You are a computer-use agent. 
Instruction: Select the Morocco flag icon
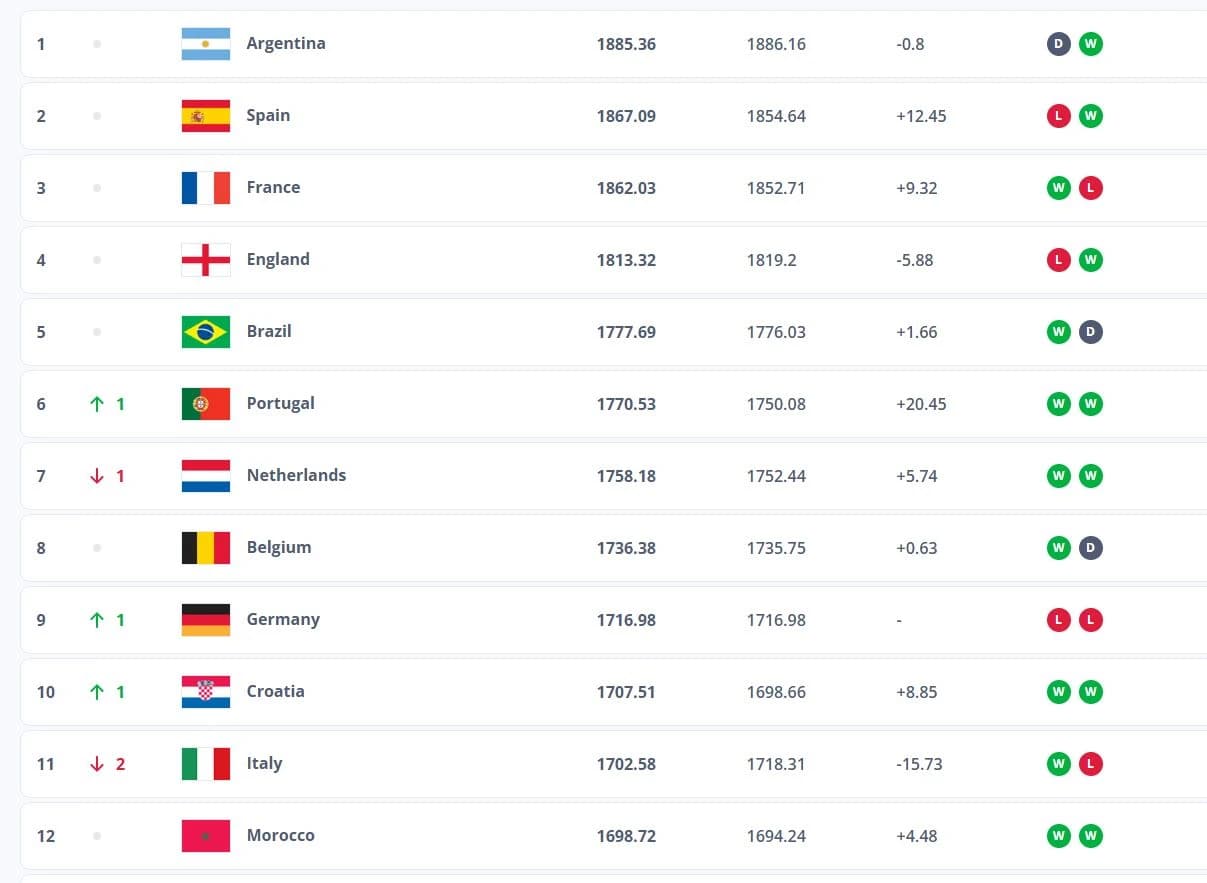pos(206,836)
